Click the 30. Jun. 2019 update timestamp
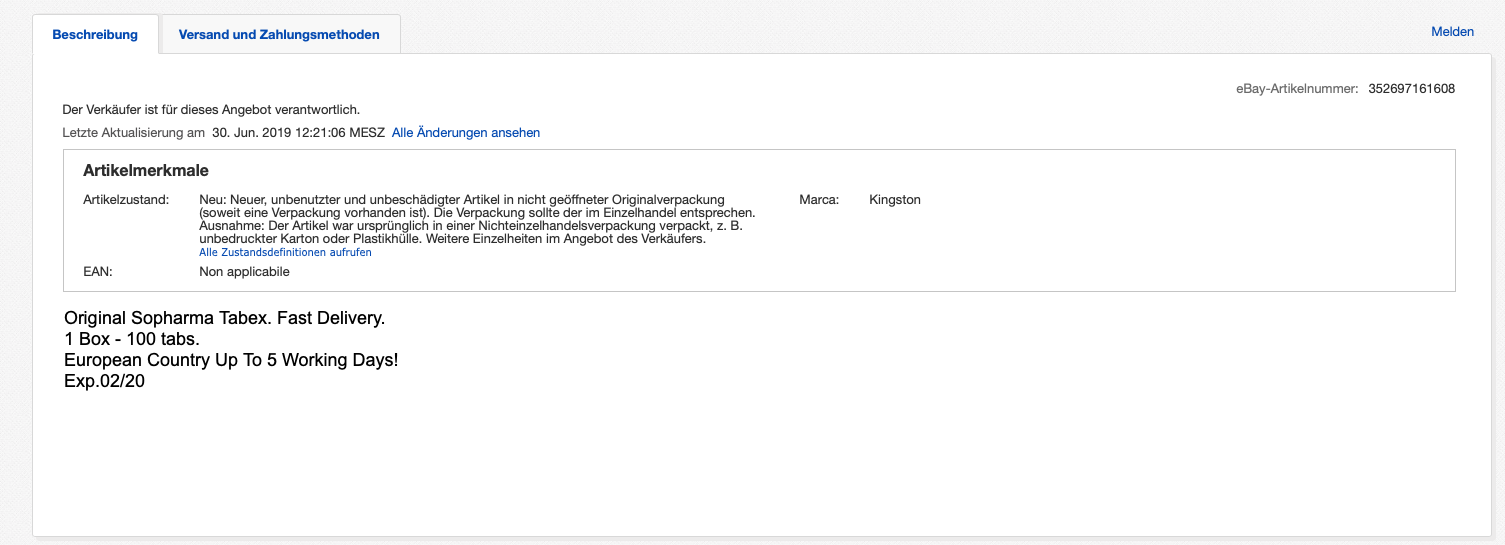The width and height of the screenshot is (1505, 545). click(298, 133)
